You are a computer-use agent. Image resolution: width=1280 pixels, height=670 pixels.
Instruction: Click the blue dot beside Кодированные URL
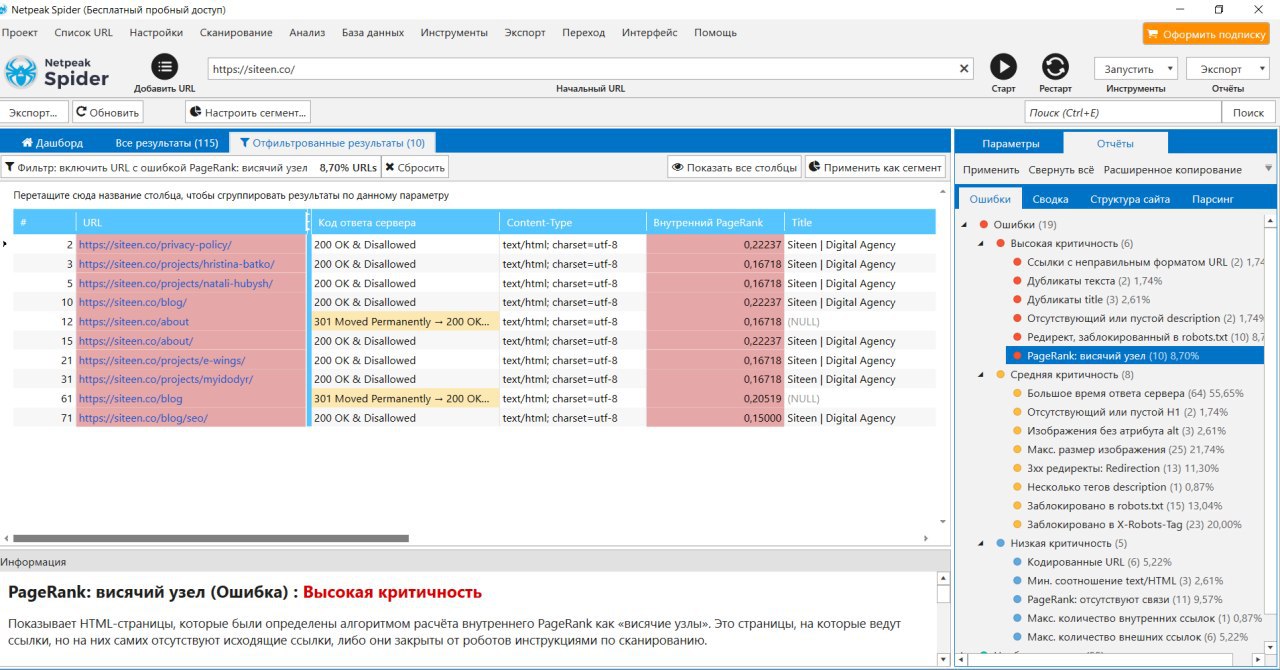tap(1017, 562)
